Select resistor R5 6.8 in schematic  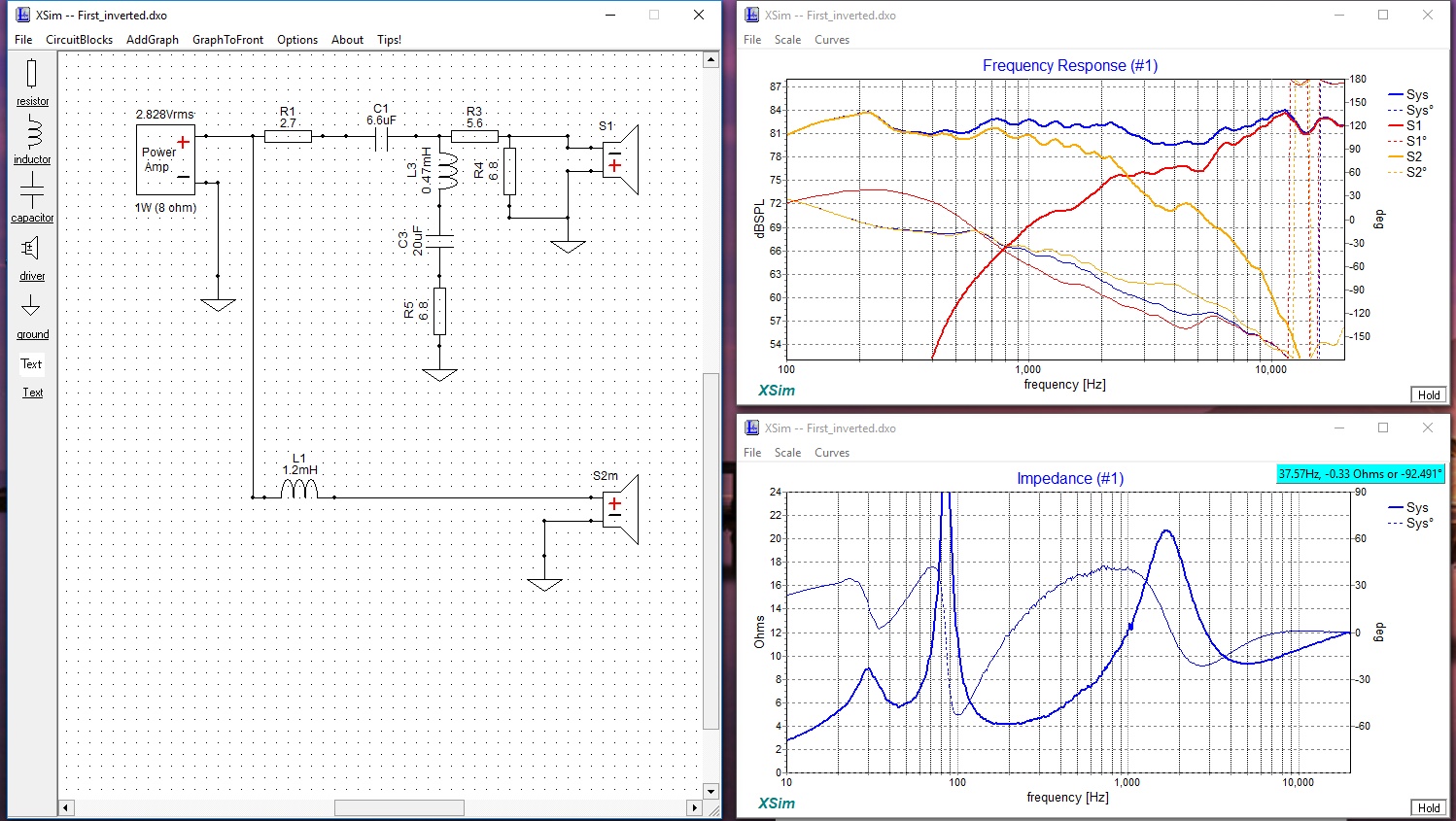[439, 311]
